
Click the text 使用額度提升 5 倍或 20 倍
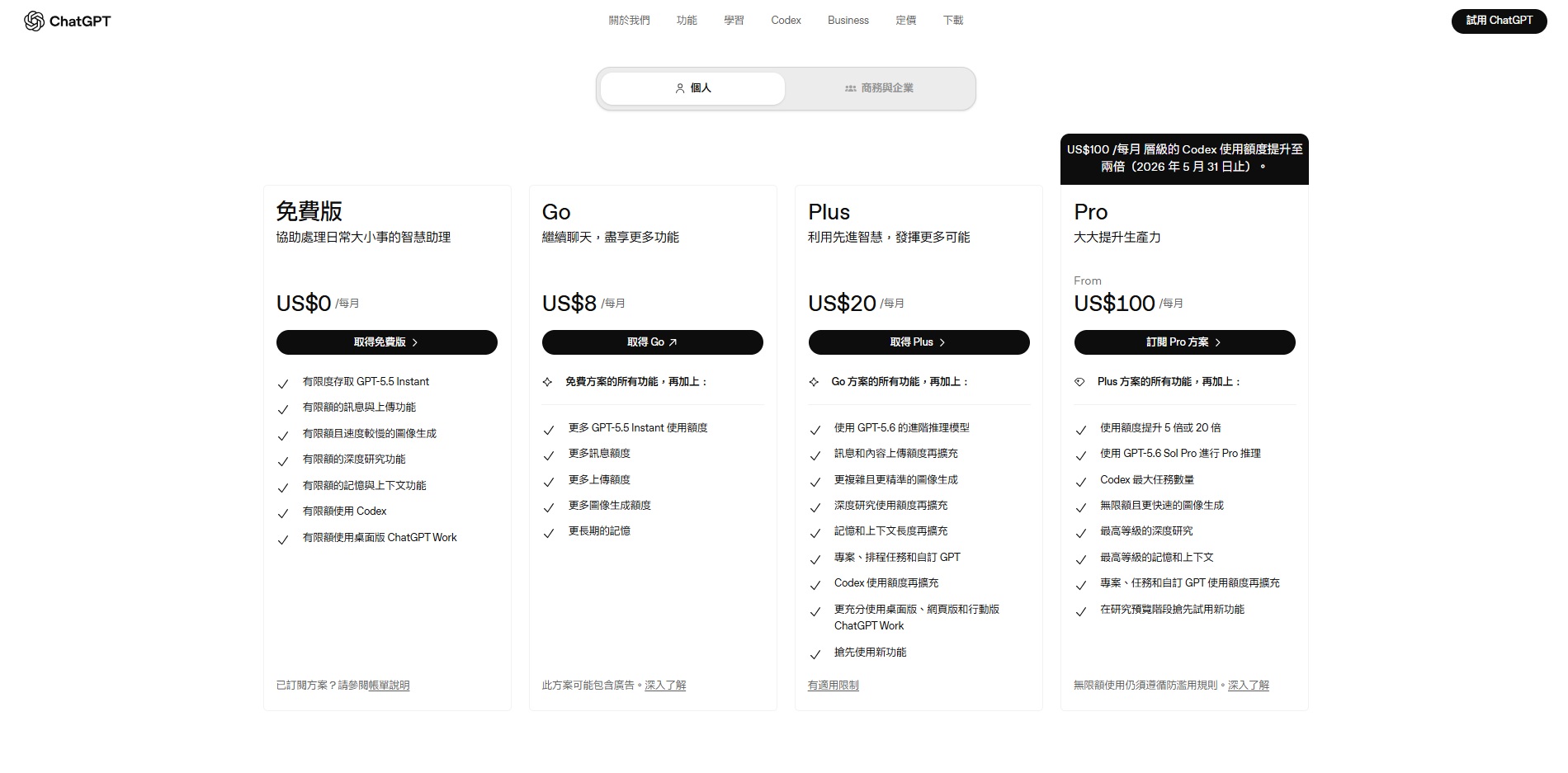pos(1161,428)
